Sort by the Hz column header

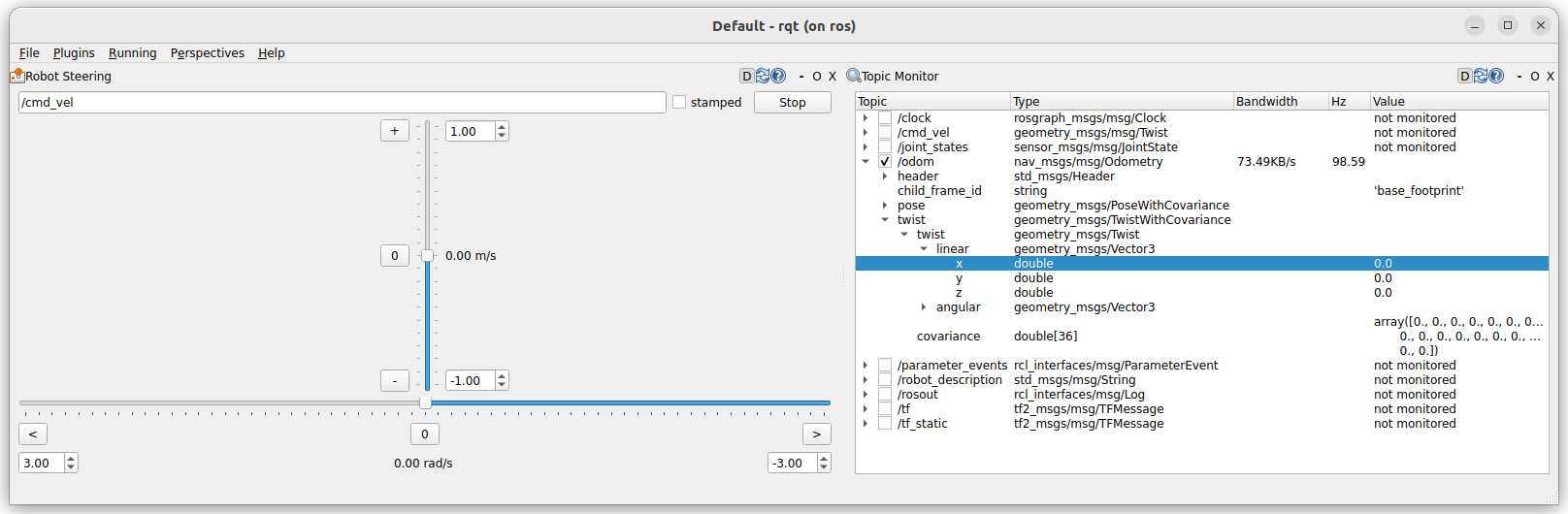click(1349, 101)
